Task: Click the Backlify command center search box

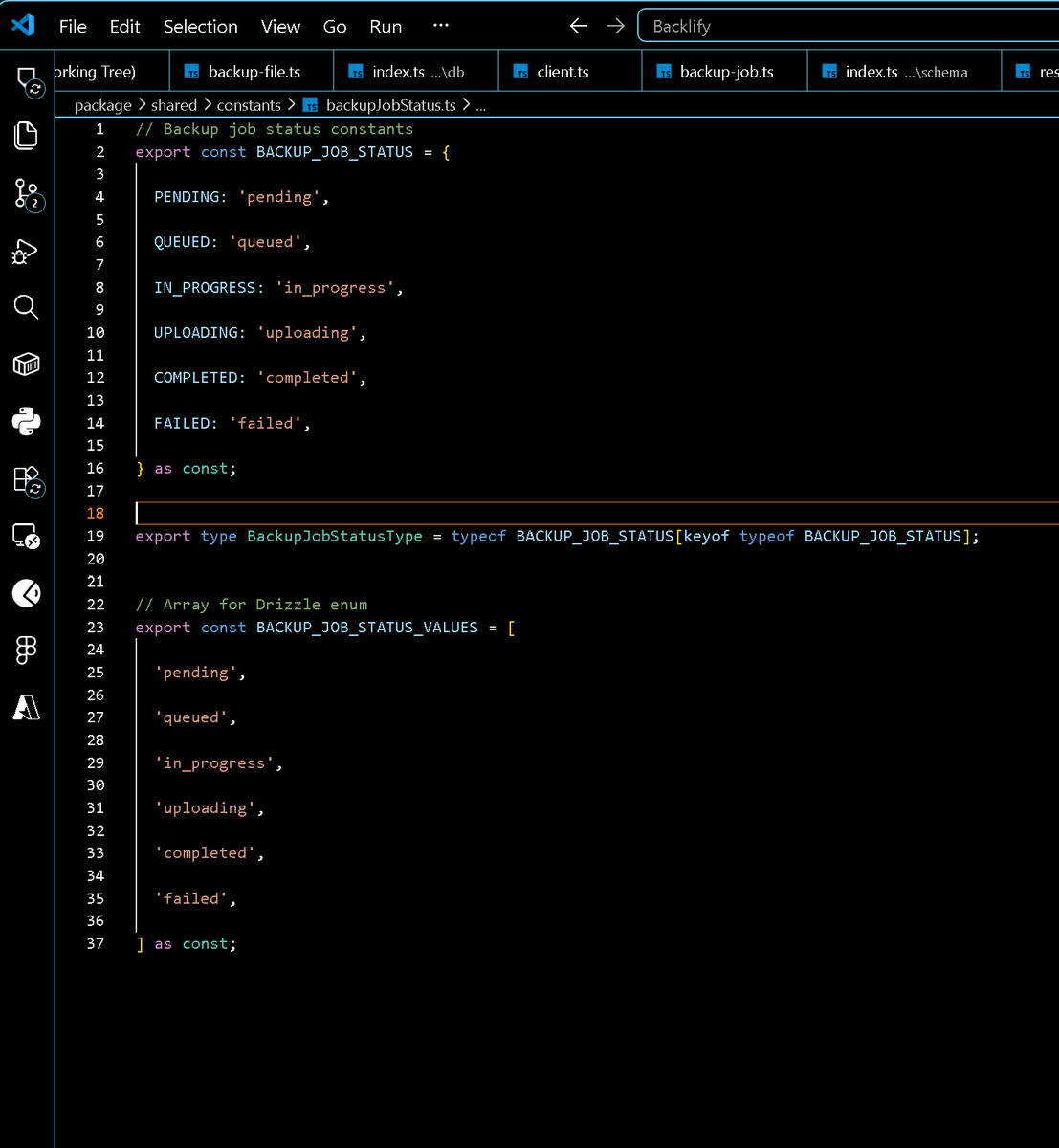Action: [849, 26]
